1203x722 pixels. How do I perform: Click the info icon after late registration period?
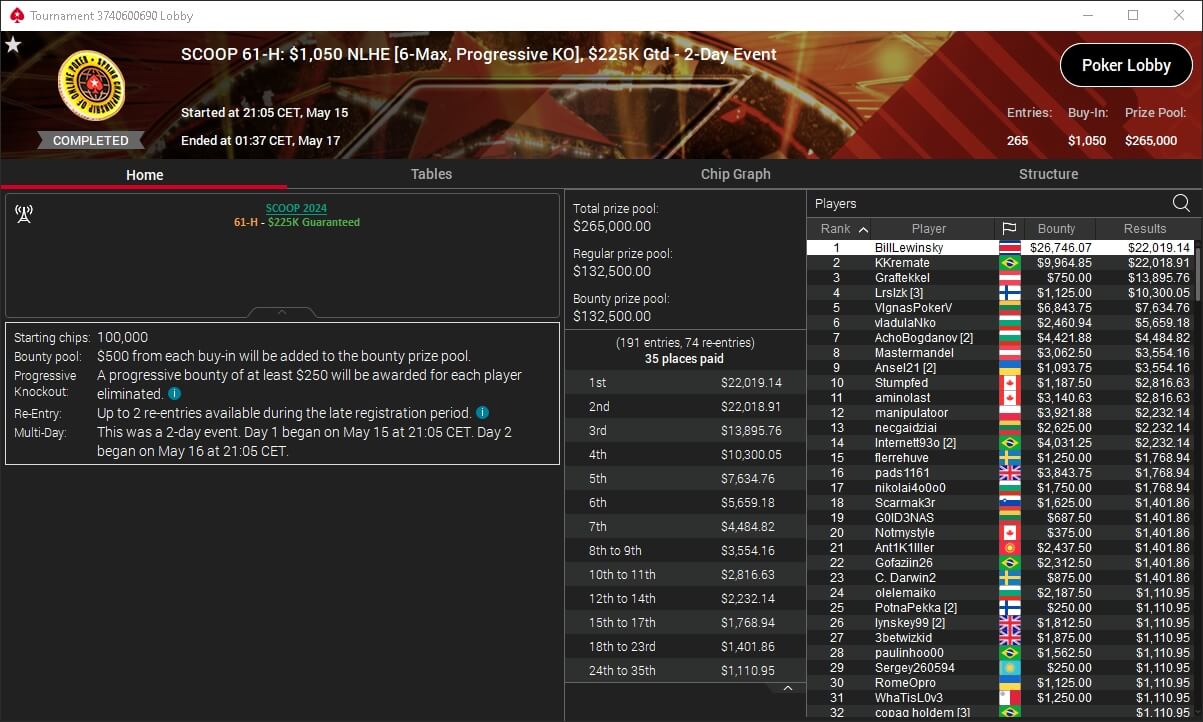(482, 413)
